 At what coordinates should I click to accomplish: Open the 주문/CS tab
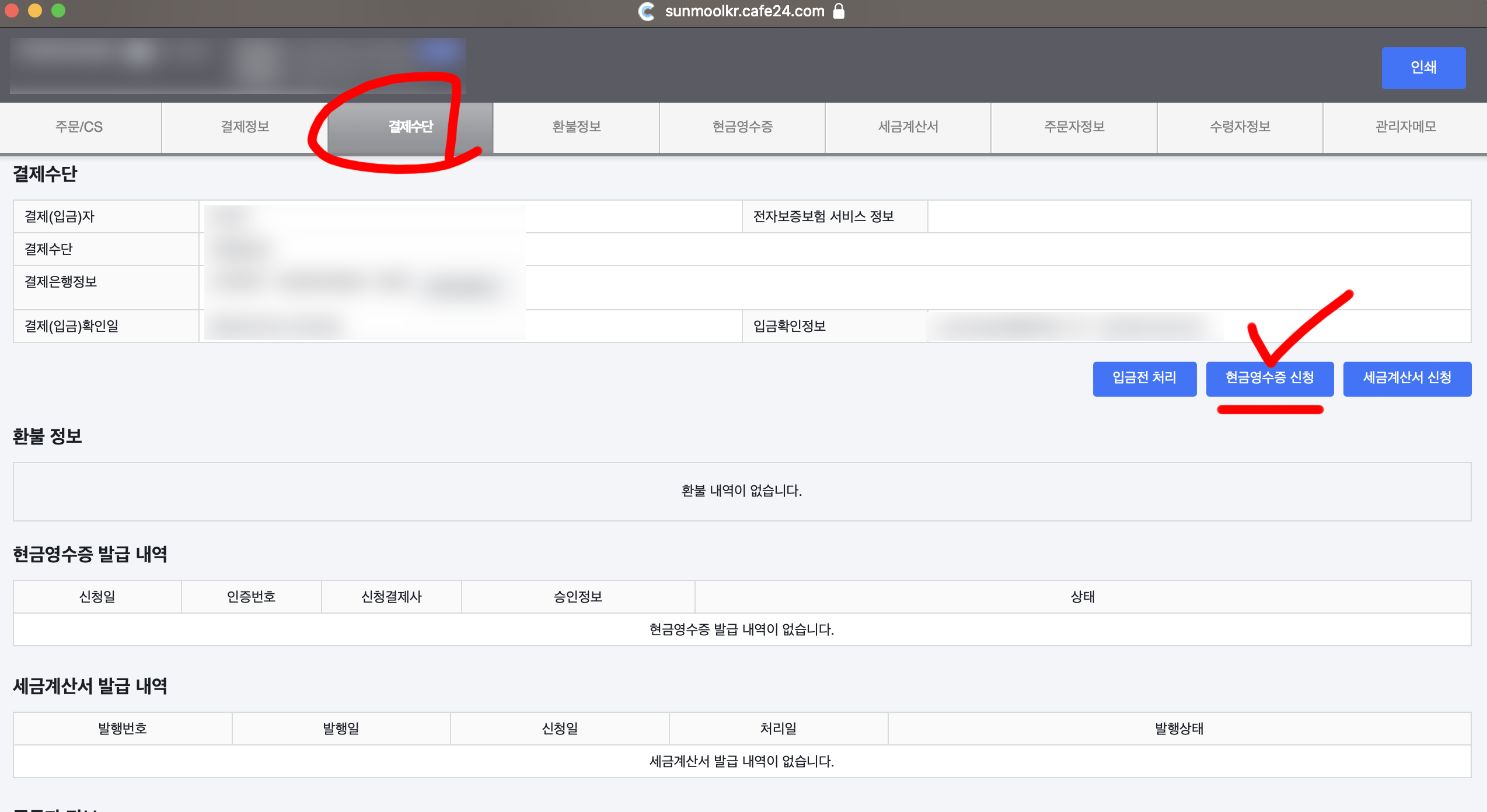79,127
